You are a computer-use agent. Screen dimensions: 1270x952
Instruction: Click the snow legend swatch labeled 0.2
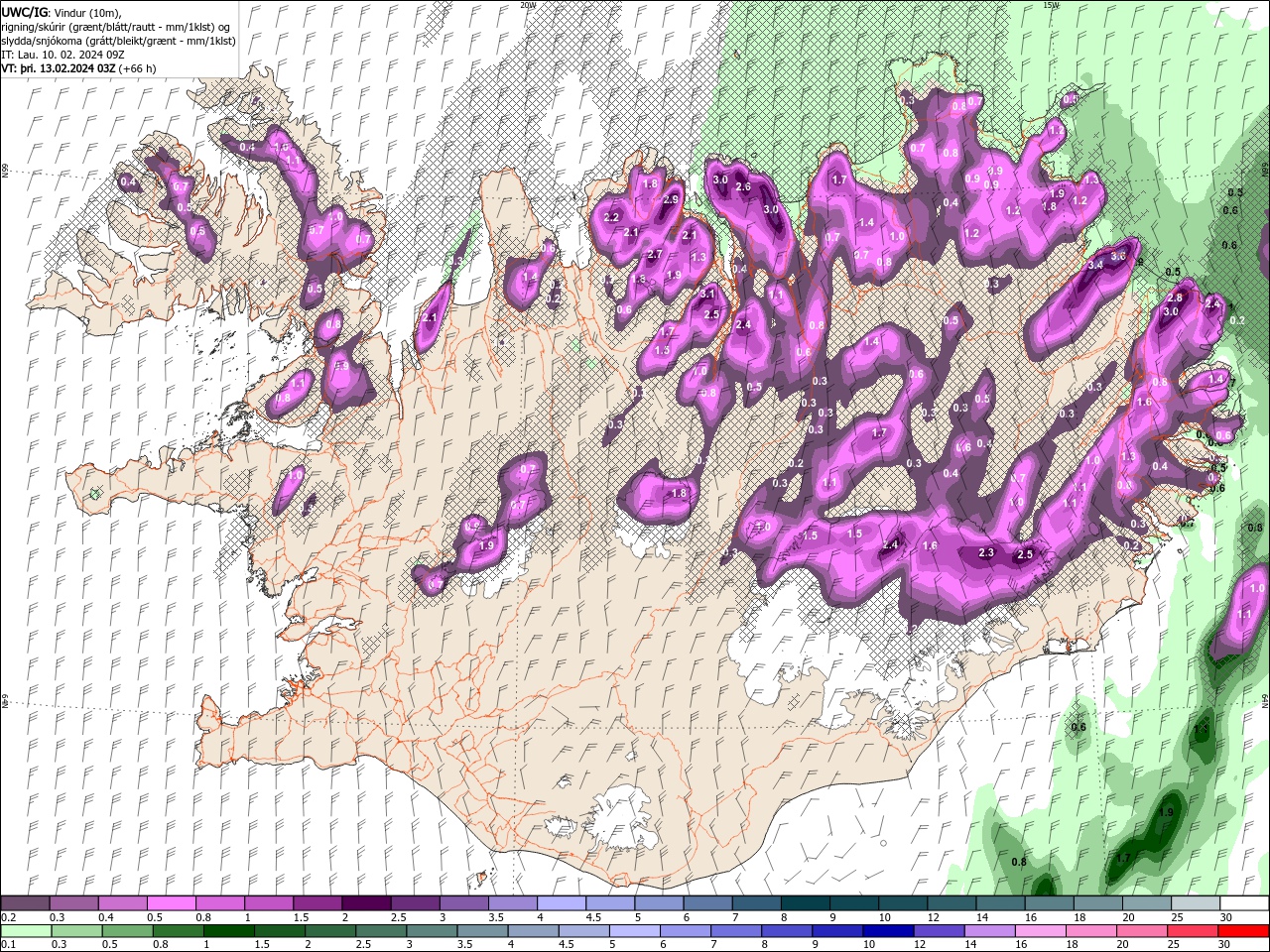click(25, 903)
